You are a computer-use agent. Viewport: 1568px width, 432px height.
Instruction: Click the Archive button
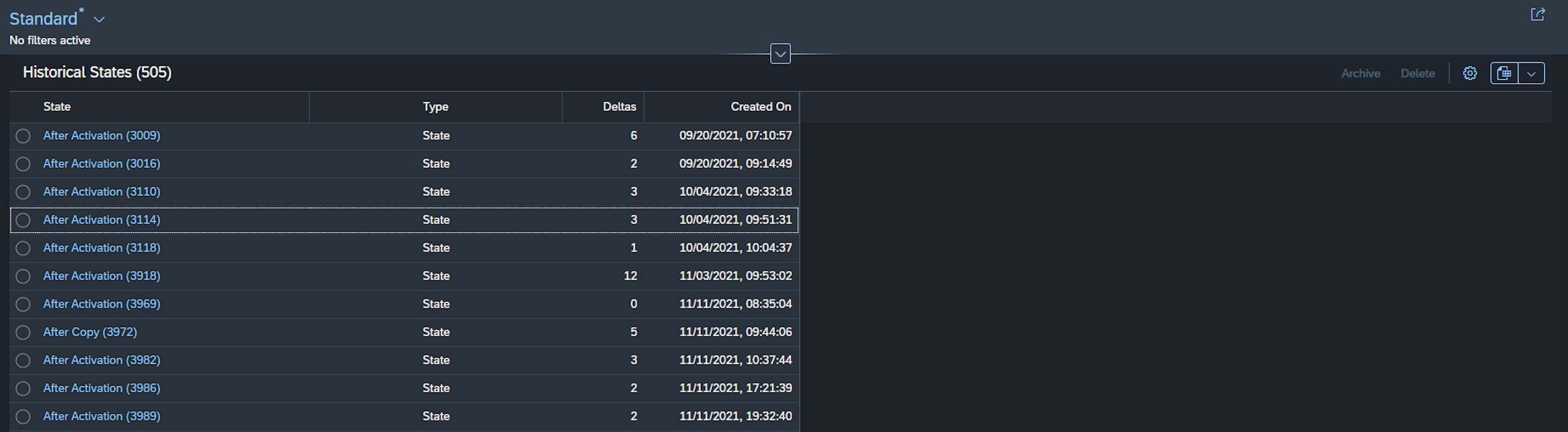(1361, 73)
